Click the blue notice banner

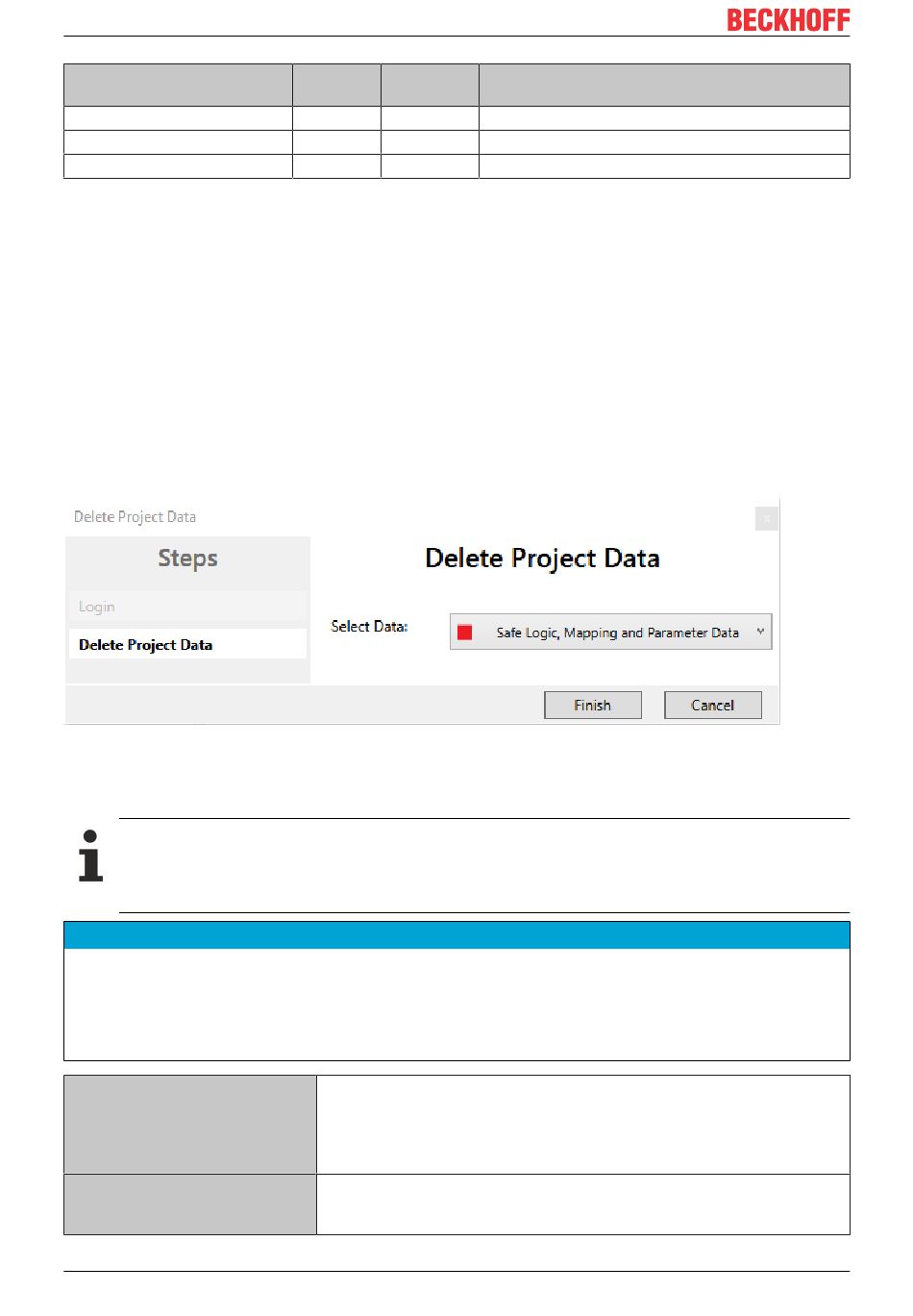click(456, 935)
